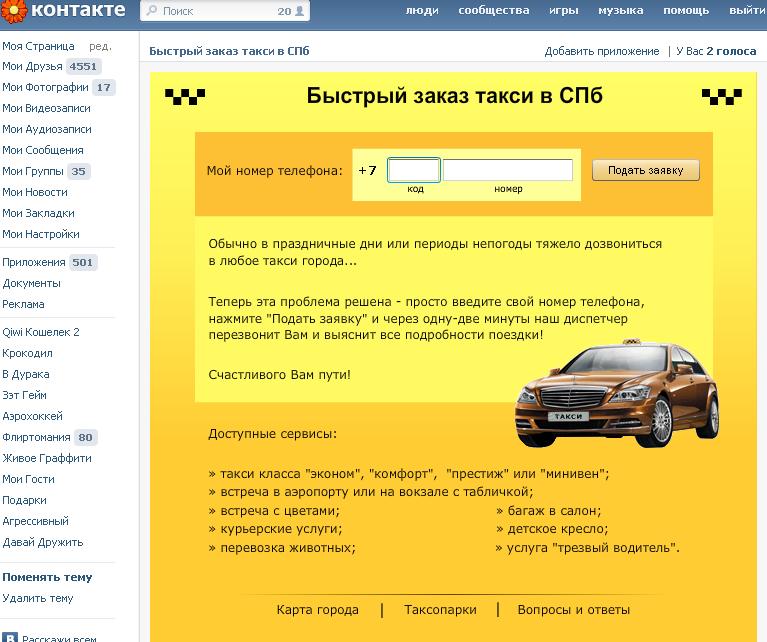Open Вопросы и ответы link
This screenshot has height=642, width=767.
[x=574, y=610]
